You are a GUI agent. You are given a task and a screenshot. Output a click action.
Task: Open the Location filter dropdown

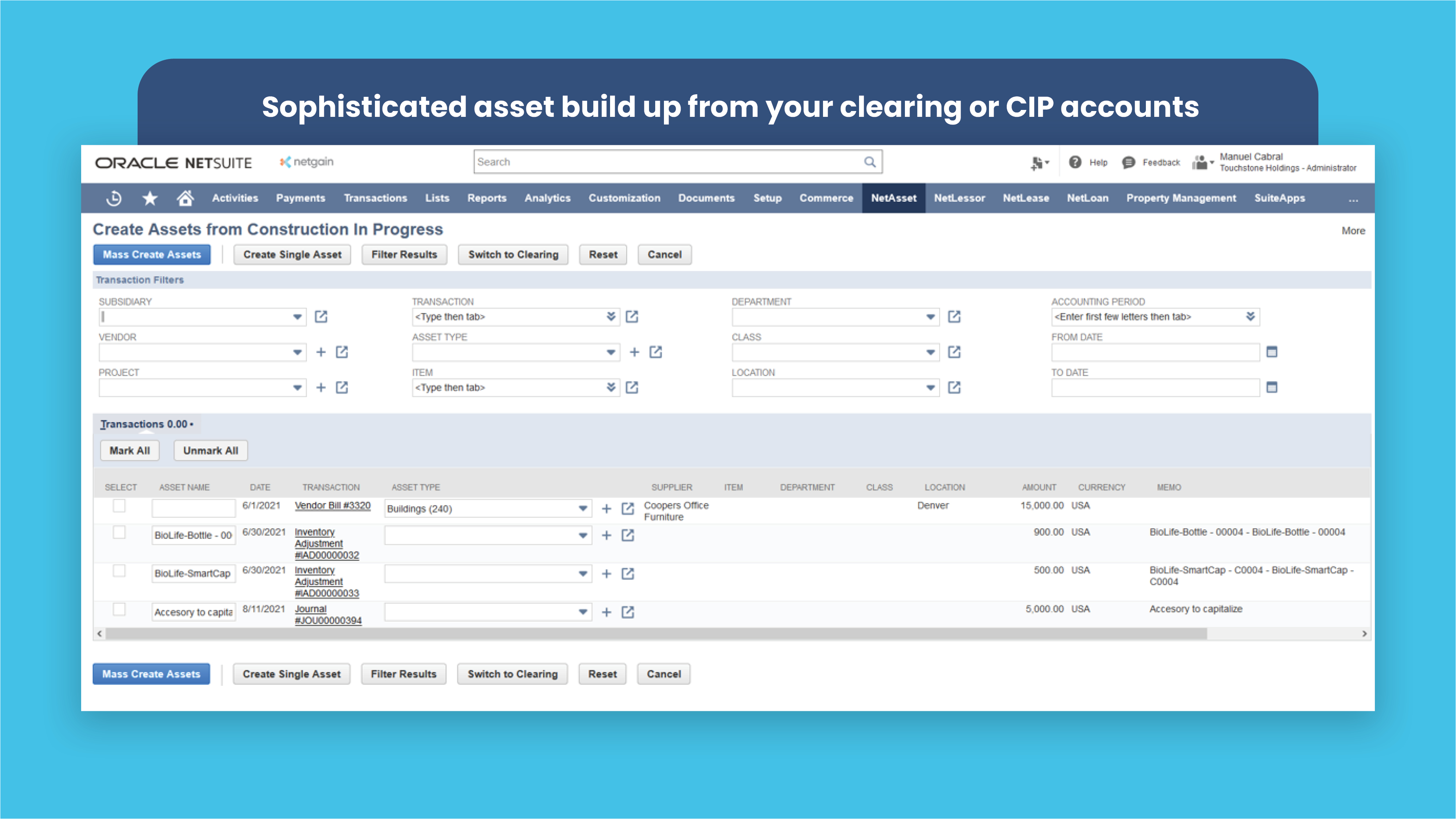click(x=930, y=388)
